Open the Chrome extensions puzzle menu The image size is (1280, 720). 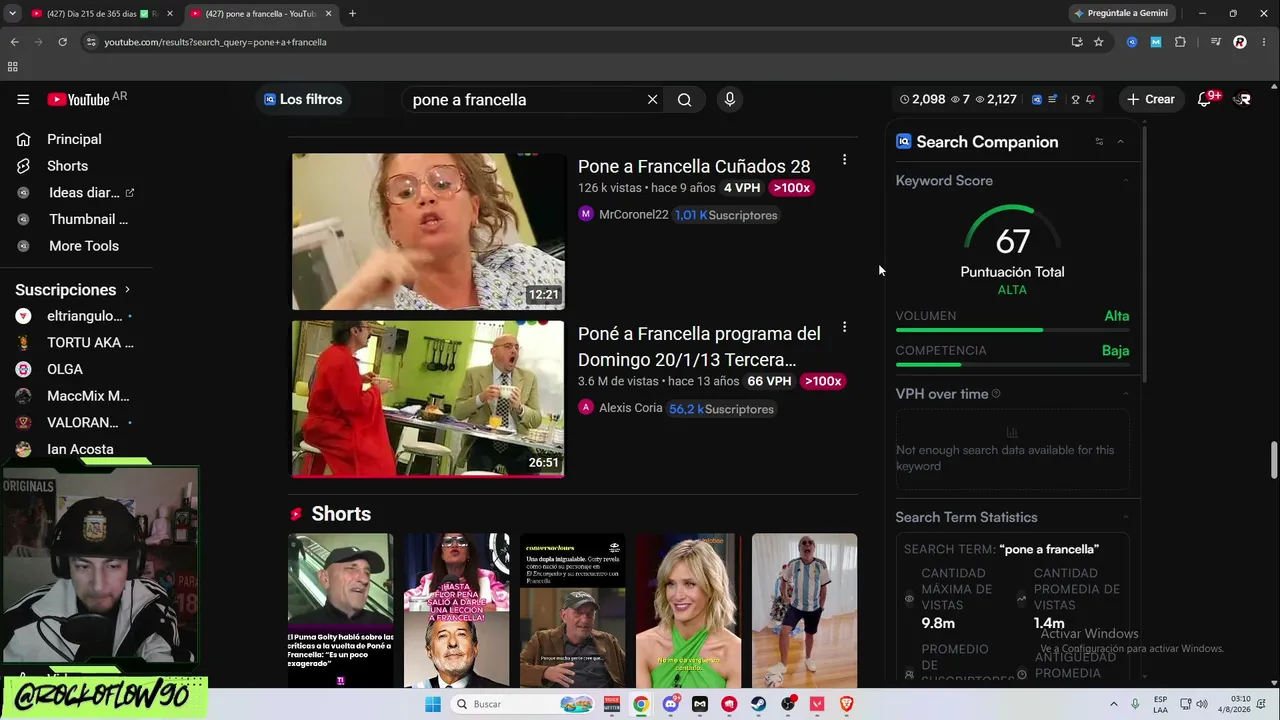[x=1180, y=42]
